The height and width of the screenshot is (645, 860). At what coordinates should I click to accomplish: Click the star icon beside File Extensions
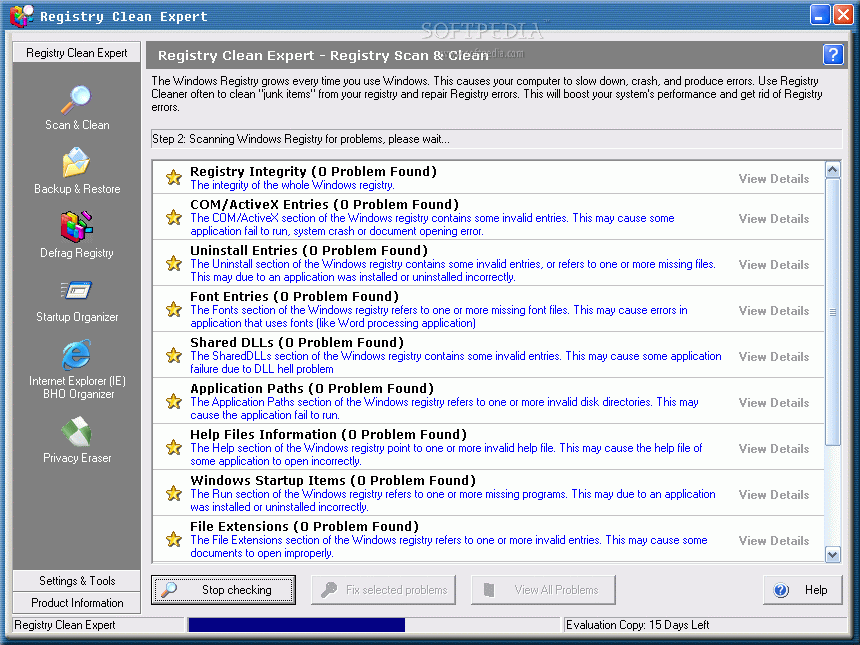(174, 540)
